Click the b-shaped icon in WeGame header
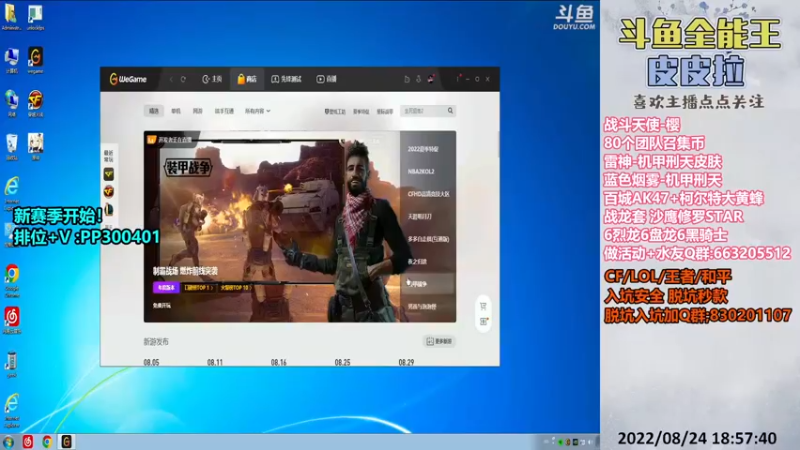The image size is (800, 450). (407, 79)
